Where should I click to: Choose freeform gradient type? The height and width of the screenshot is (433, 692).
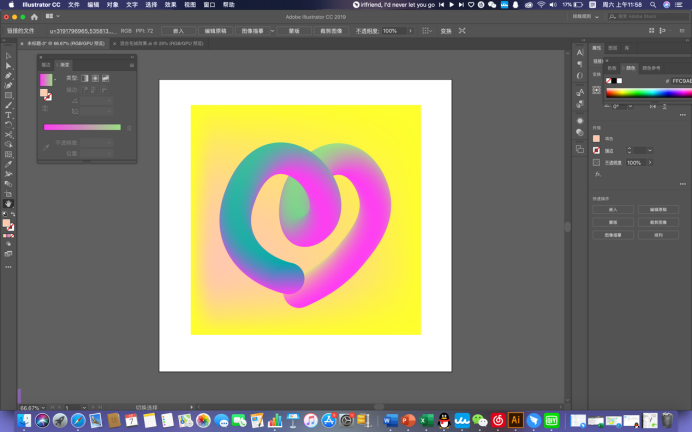point(105,78)
